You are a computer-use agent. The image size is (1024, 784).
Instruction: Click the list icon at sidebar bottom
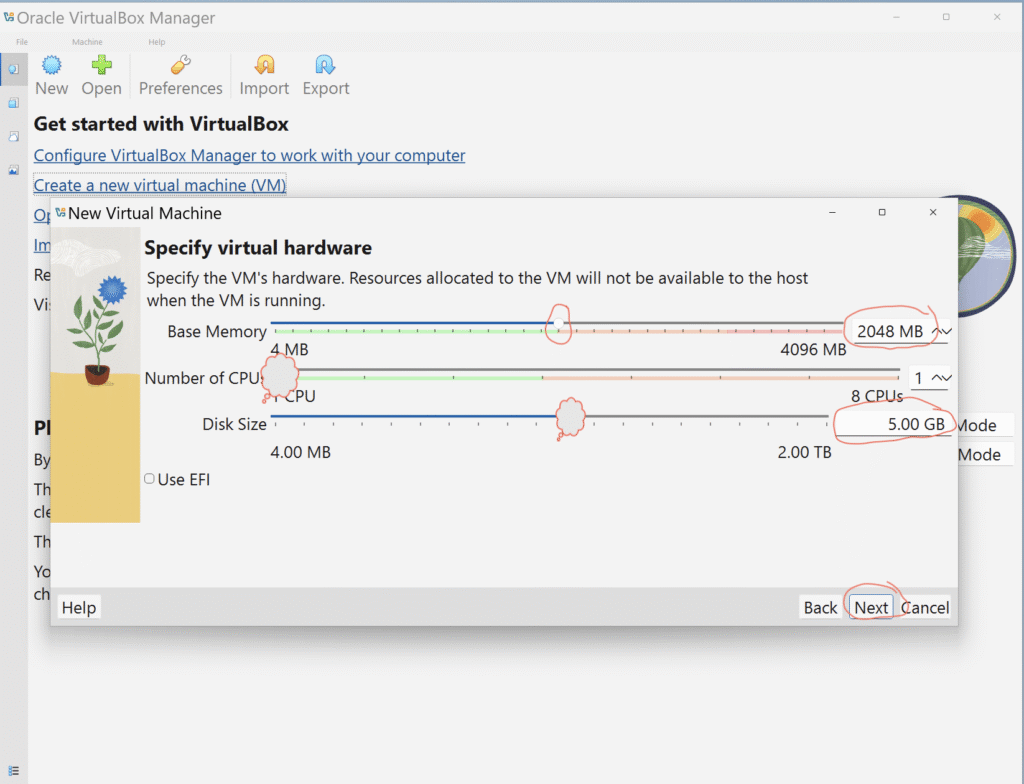pos(13,770)
